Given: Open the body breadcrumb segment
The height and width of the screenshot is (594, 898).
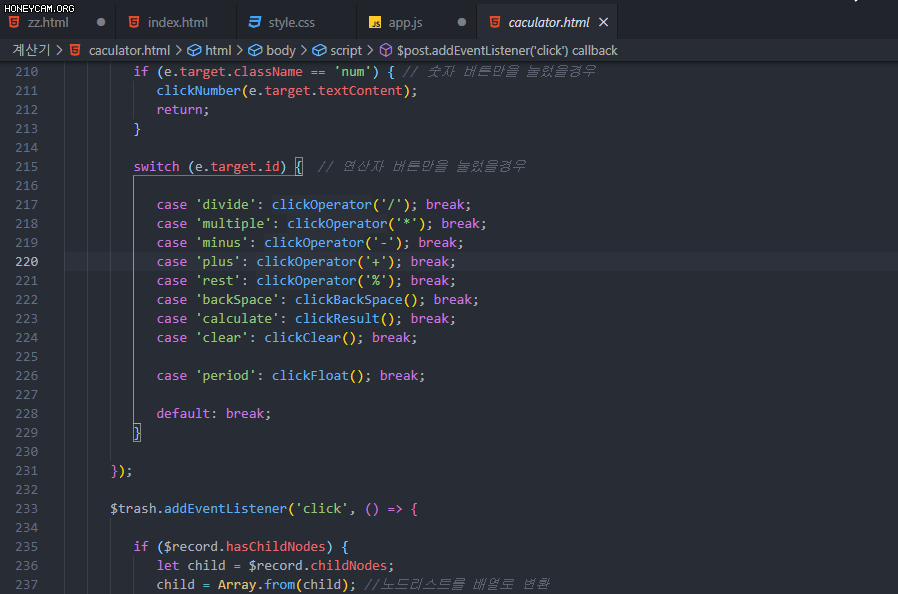Looking at the screenshot, I should click(281, 50).
